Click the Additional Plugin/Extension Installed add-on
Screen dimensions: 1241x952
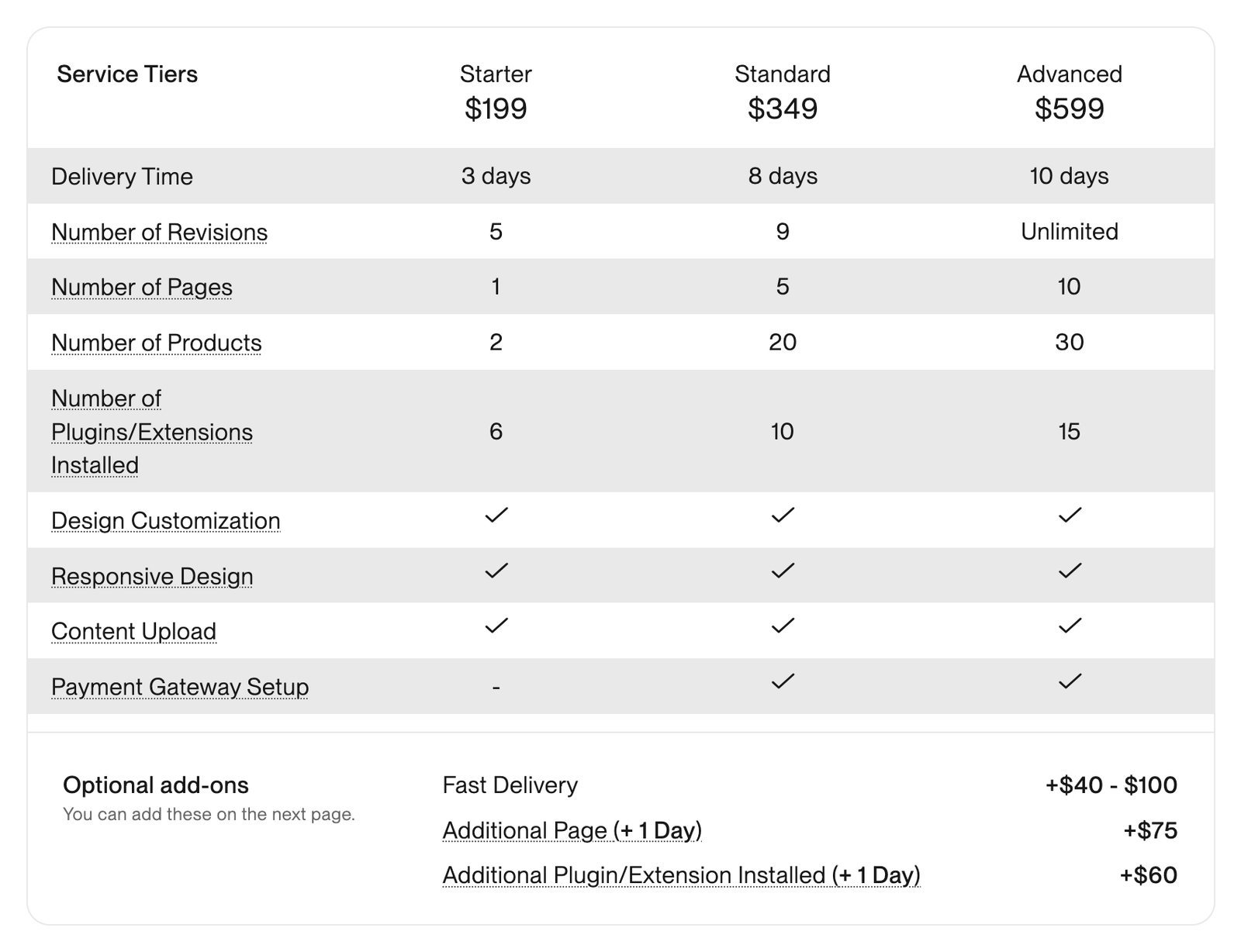coord(681,875)
